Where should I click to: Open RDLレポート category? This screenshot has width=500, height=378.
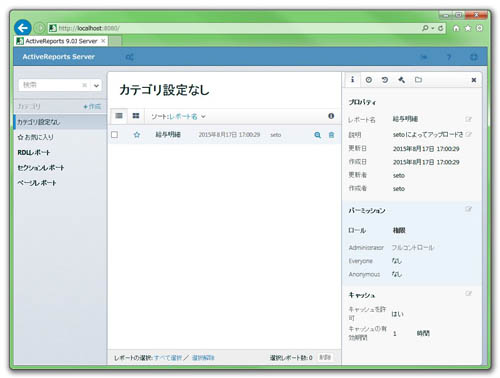tap(34, 152)
